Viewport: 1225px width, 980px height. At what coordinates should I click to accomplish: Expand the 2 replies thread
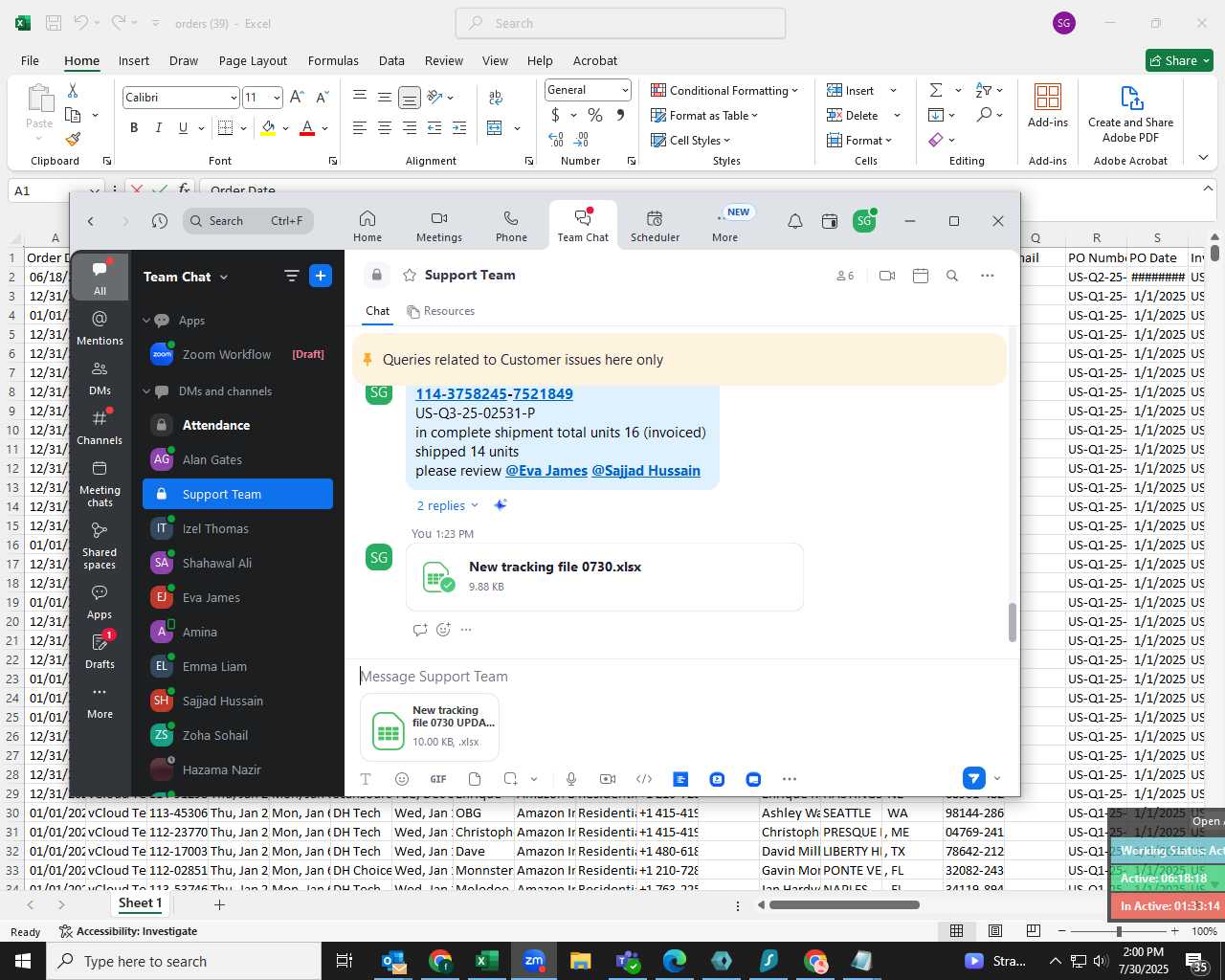447,505
